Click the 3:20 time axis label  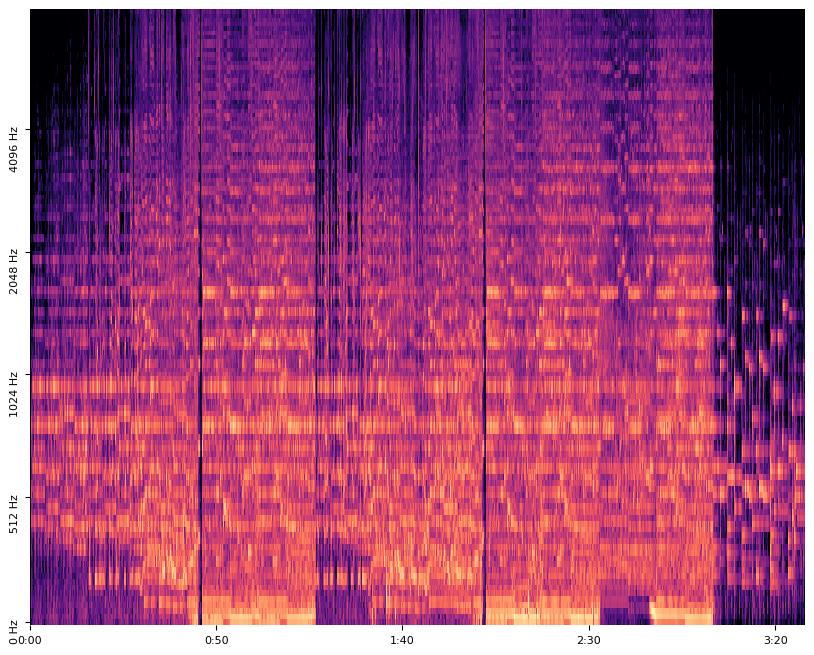pyautogui.click(x=775, y=640)
